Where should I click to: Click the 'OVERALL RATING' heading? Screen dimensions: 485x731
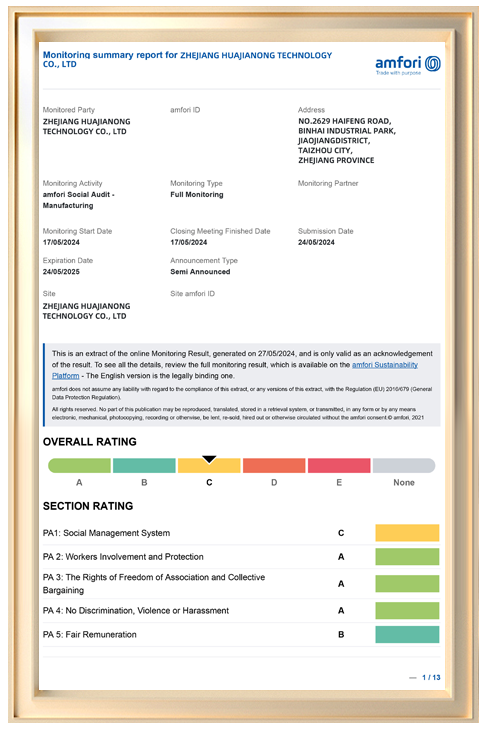90,442
